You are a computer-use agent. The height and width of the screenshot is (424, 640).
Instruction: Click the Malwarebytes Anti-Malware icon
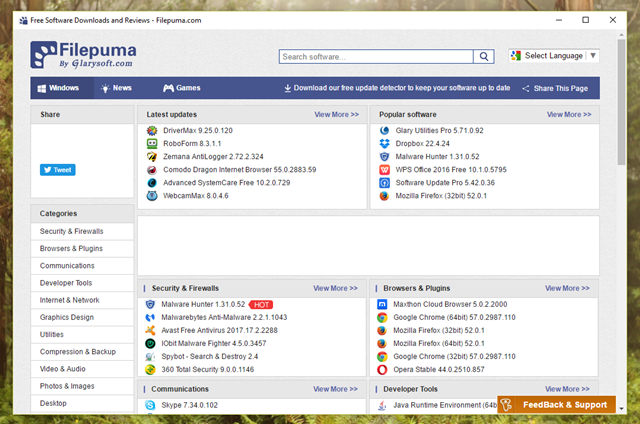pos(150,317)
